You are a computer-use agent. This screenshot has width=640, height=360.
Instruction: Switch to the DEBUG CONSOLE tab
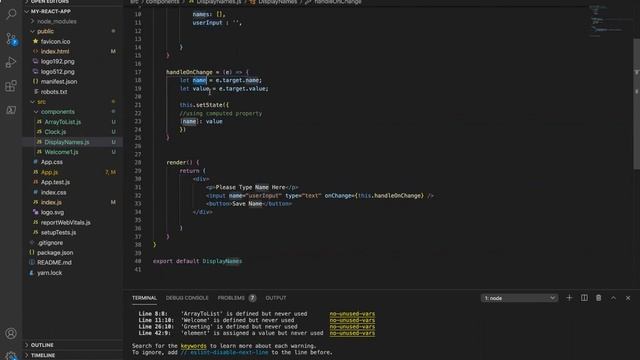(x=187, y=298)
